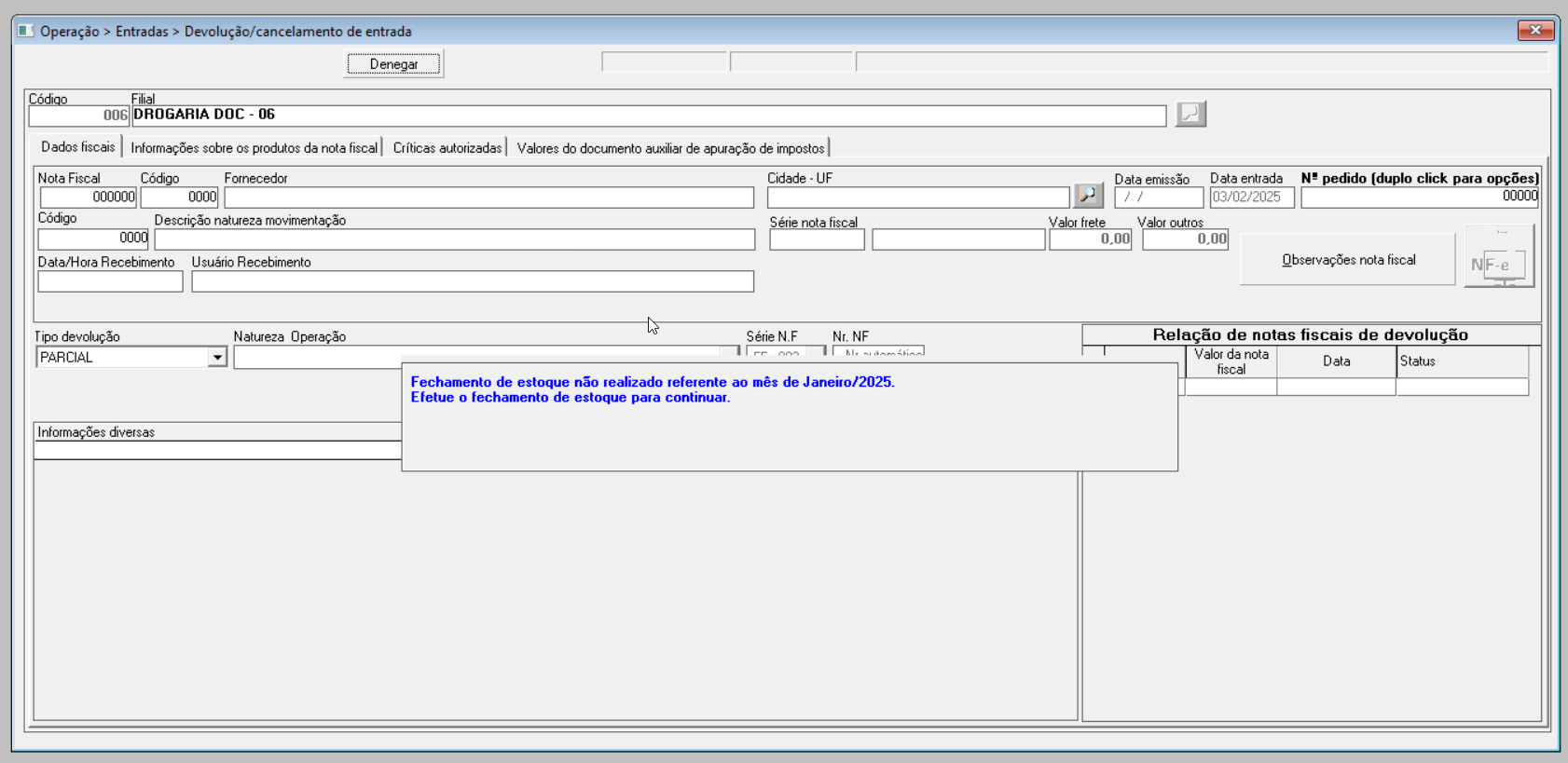The height and width of the screenshot is (763, 1568).
Task: Select the Valor frete field
Action: pos(1090,239)
